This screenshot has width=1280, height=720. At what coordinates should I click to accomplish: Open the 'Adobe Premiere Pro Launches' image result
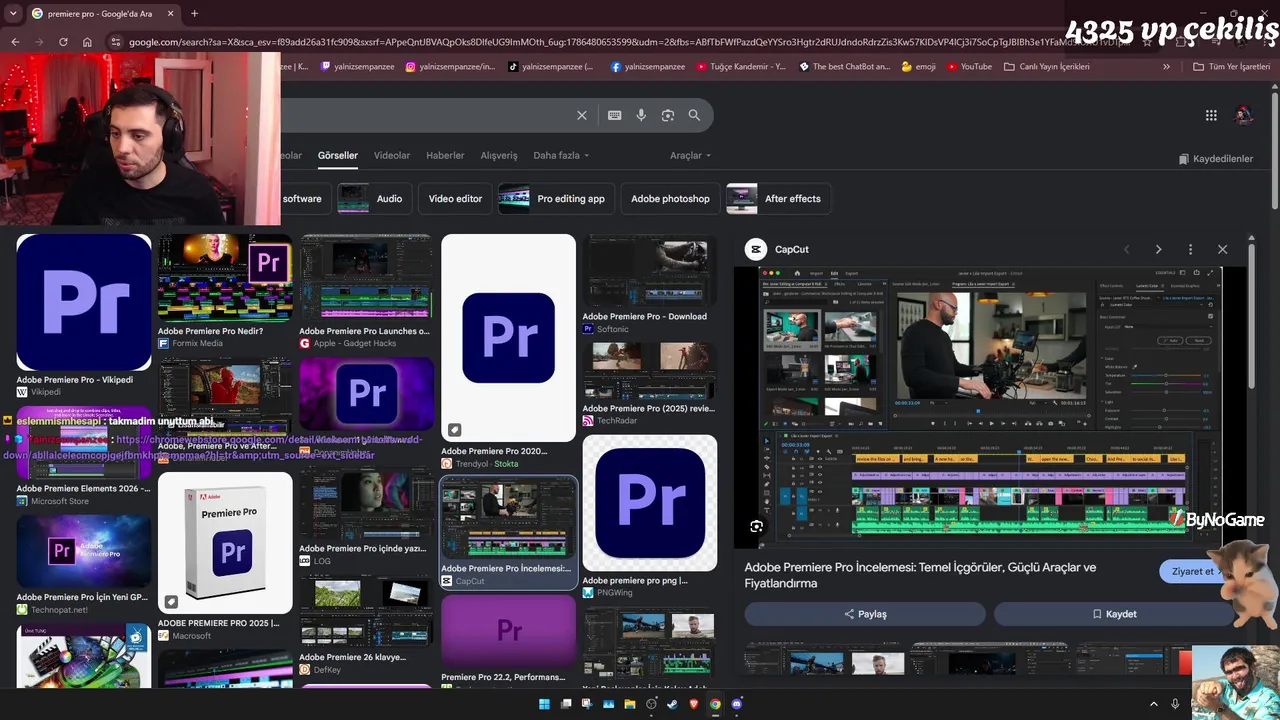[366, 279]
